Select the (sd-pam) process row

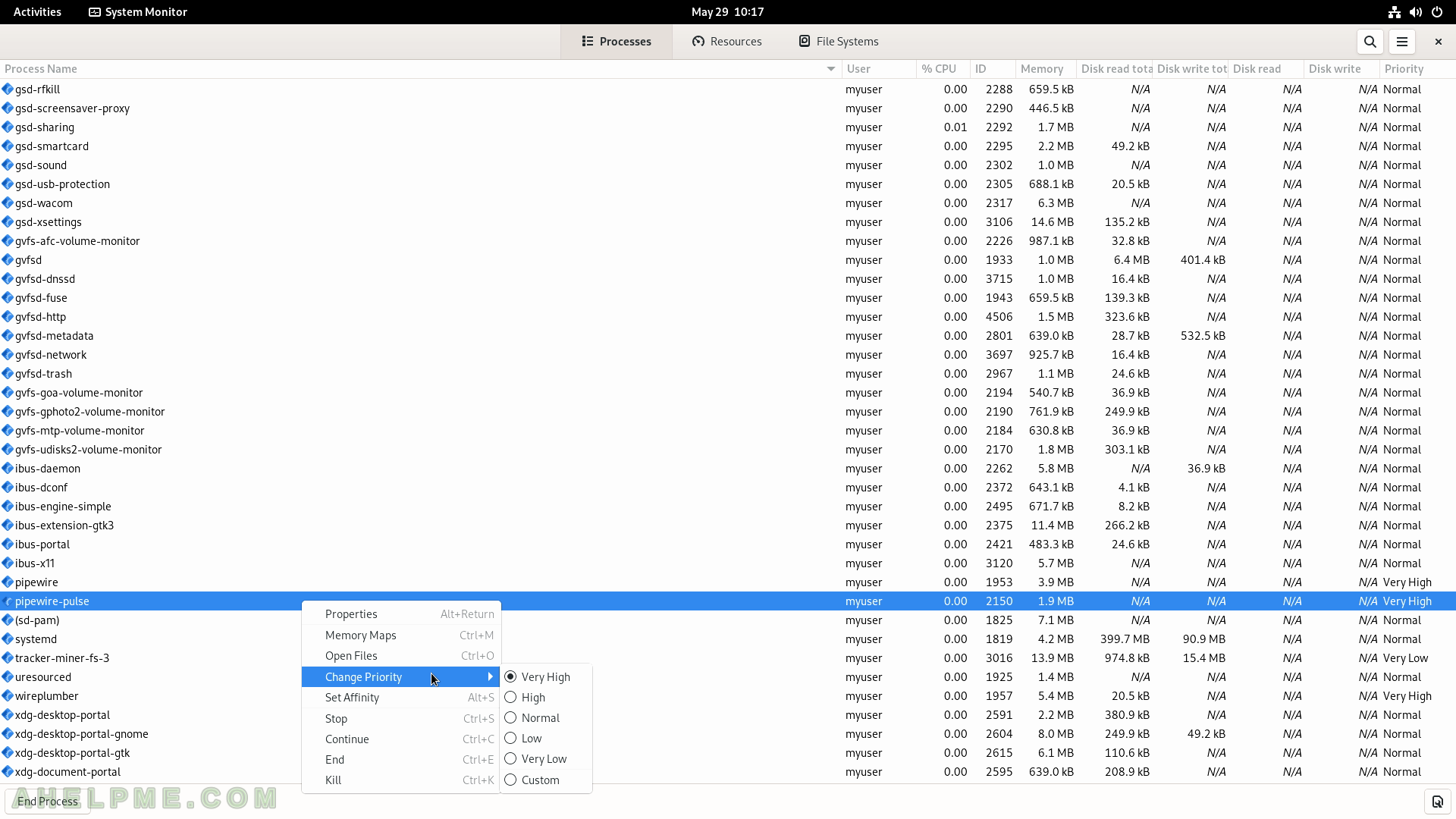coord(727,620)
